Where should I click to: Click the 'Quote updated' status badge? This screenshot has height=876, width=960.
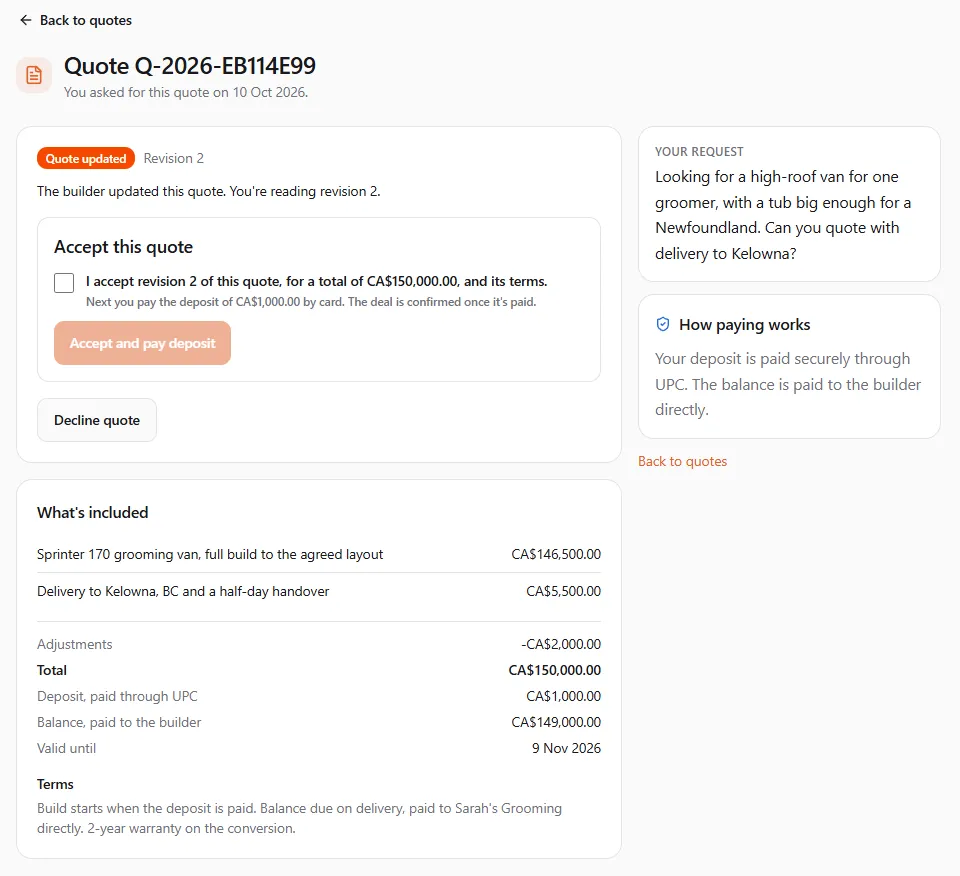pos(86,159)
